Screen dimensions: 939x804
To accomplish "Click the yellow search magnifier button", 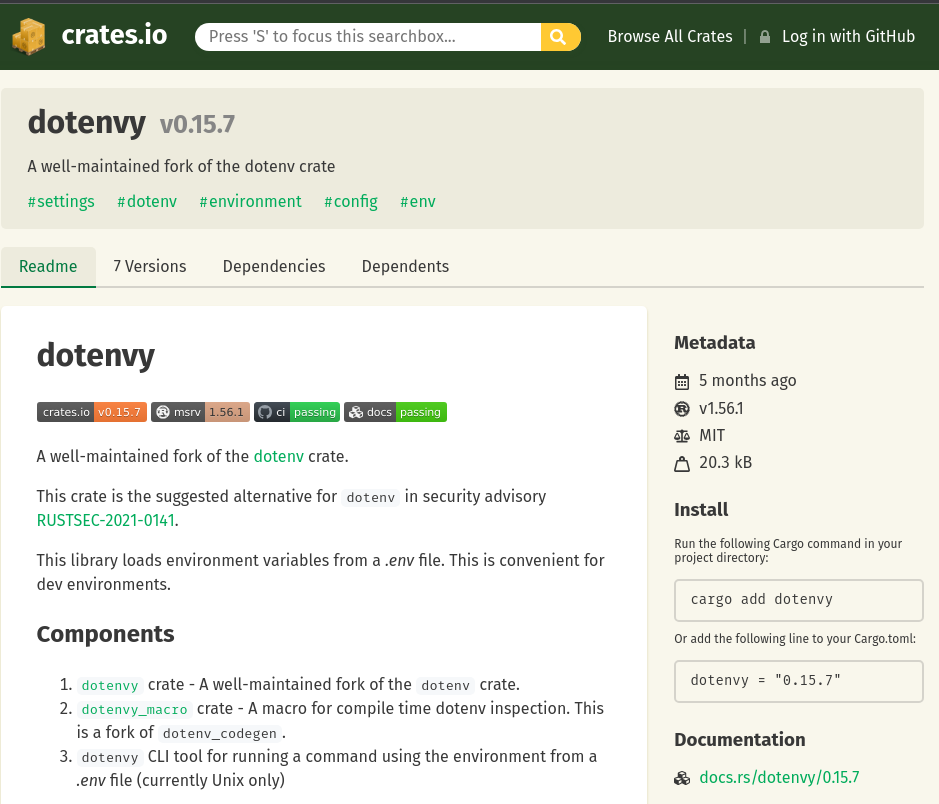I will pyautogui.click(x=560, y=37).
